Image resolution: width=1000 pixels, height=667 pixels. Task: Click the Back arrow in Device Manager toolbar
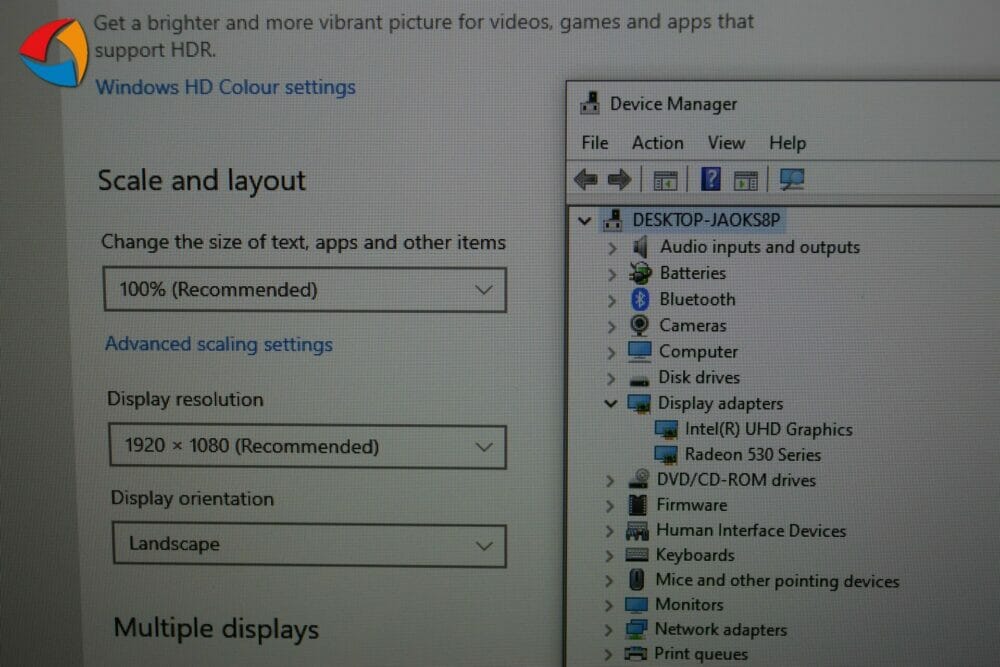(585, 180)
